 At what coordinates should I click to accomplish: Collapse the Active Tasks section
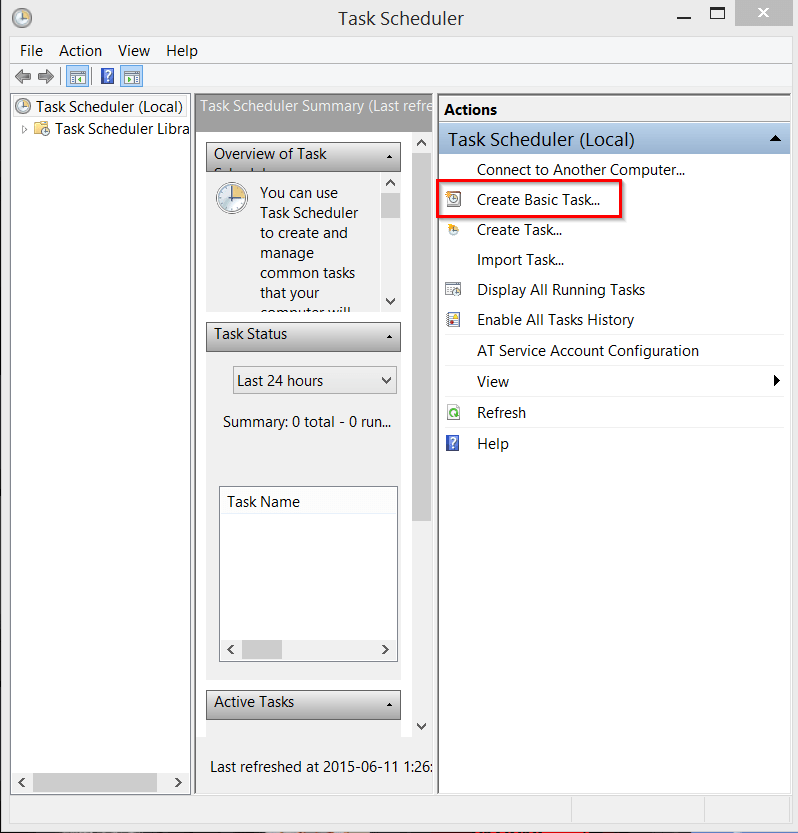388,705
